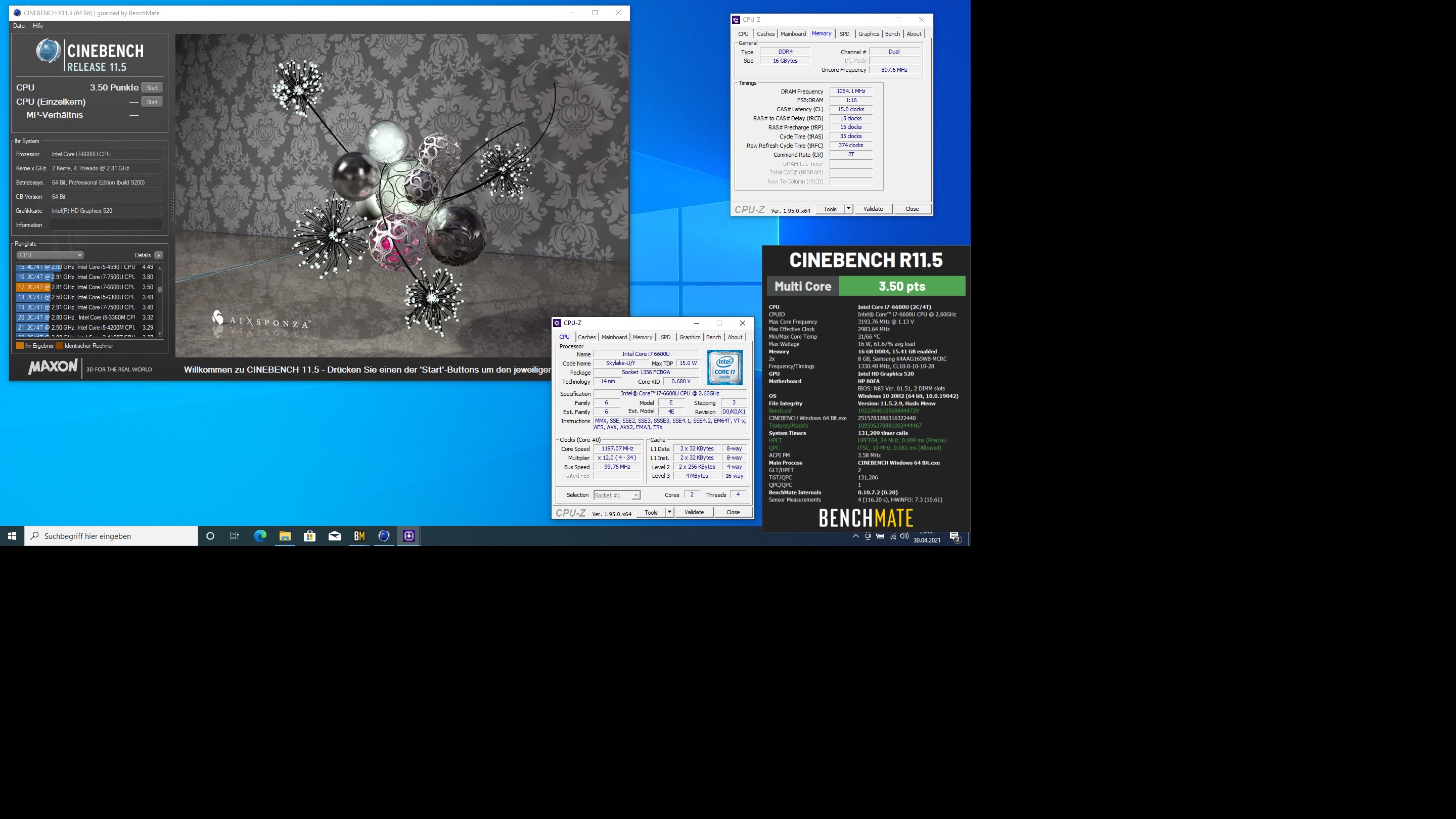The height and width of the screenshot is (819, 1456).
Task: Click the Information input field in Cinebench
Action: [106, 225]
